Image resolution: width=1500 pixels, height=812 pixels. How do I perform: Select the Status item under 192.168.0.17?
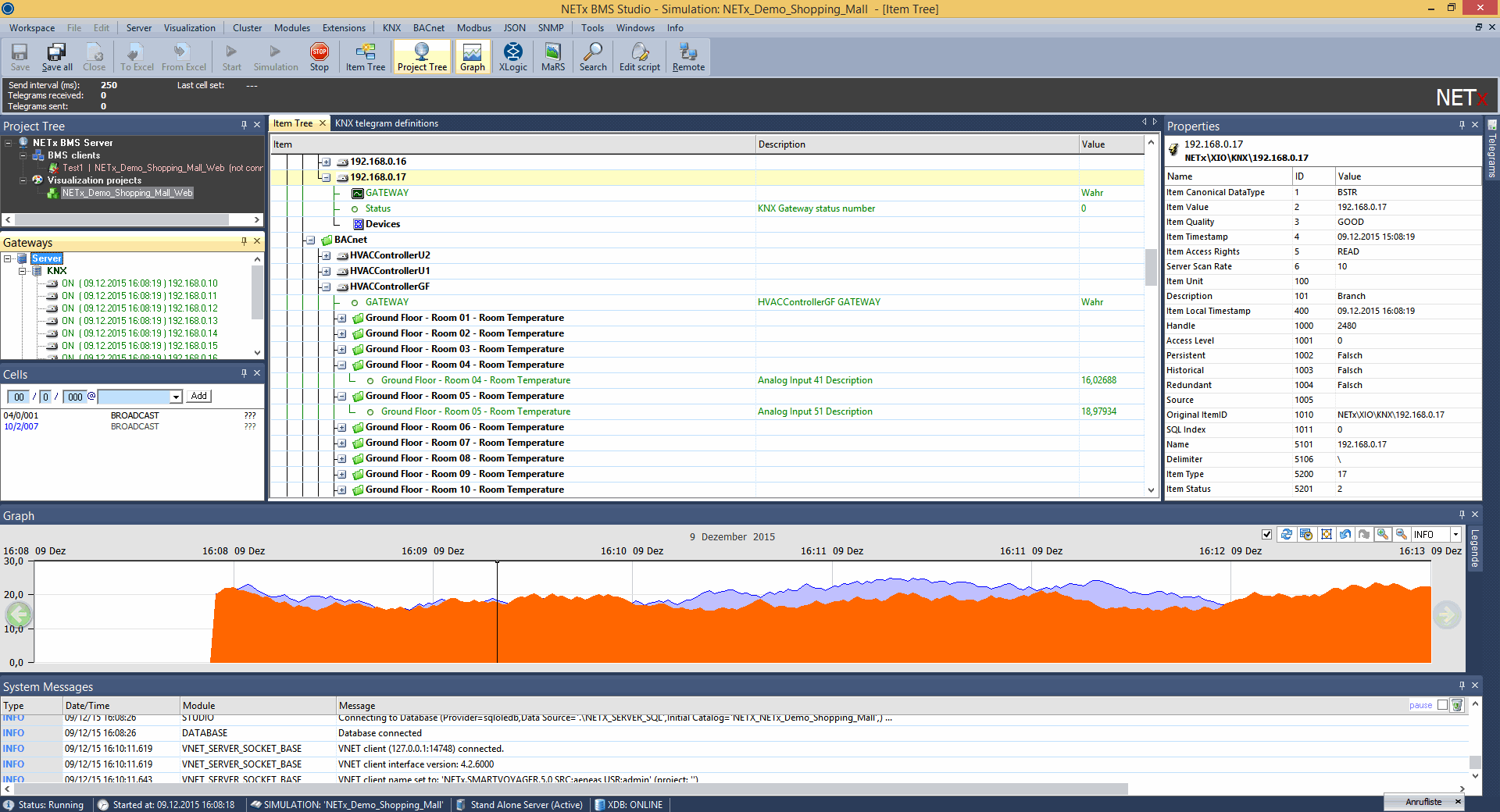pos(377,208)
